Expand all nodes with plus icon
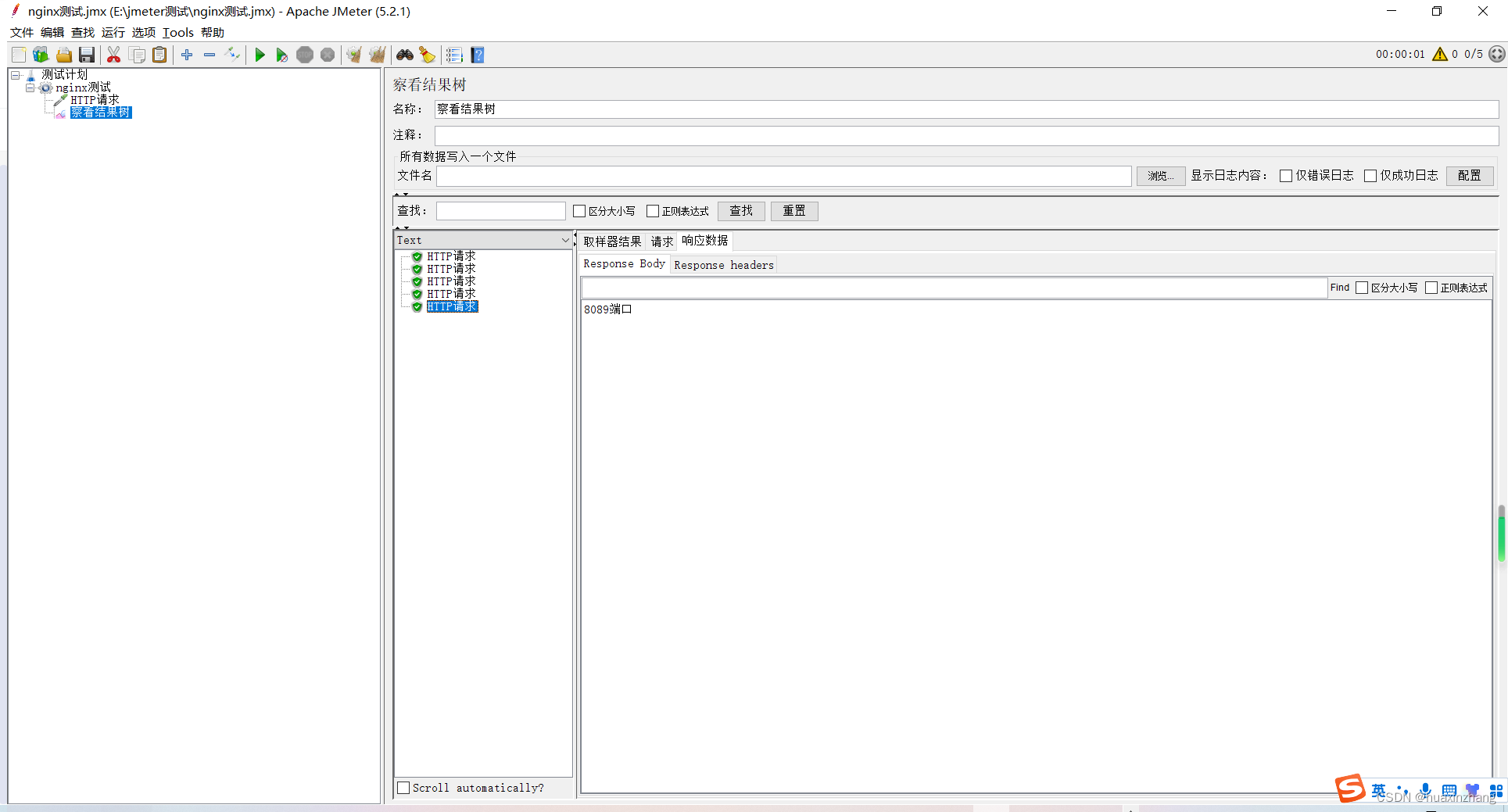The image size is (1508, 812). coord(187,55)
